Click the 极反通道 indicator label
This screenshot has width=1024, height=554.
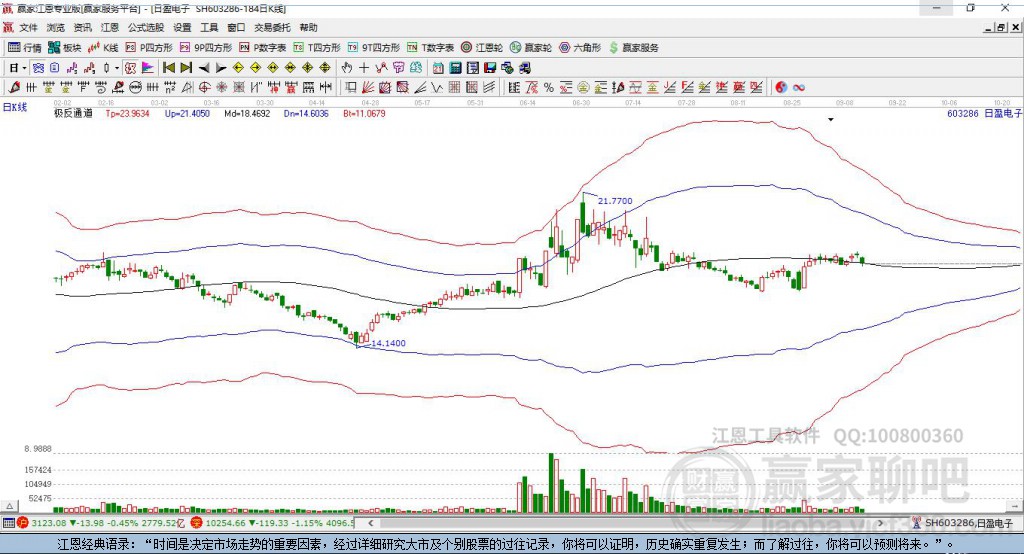73,114
